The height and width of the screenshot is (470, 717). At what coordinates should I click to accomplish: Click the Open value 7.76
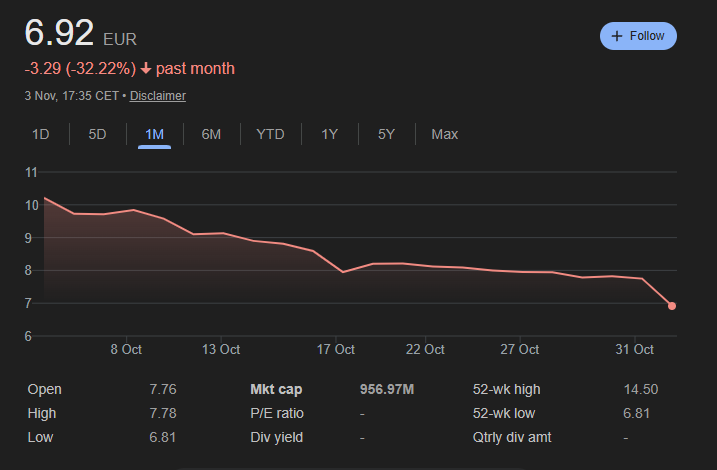point(164,389)
